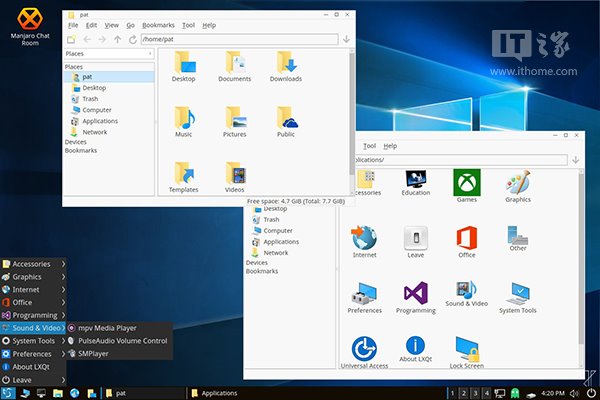Viewport: 600px width, 400px height.
Task: Open the Edit menu in pat window
Action: [x=91, y=25]
